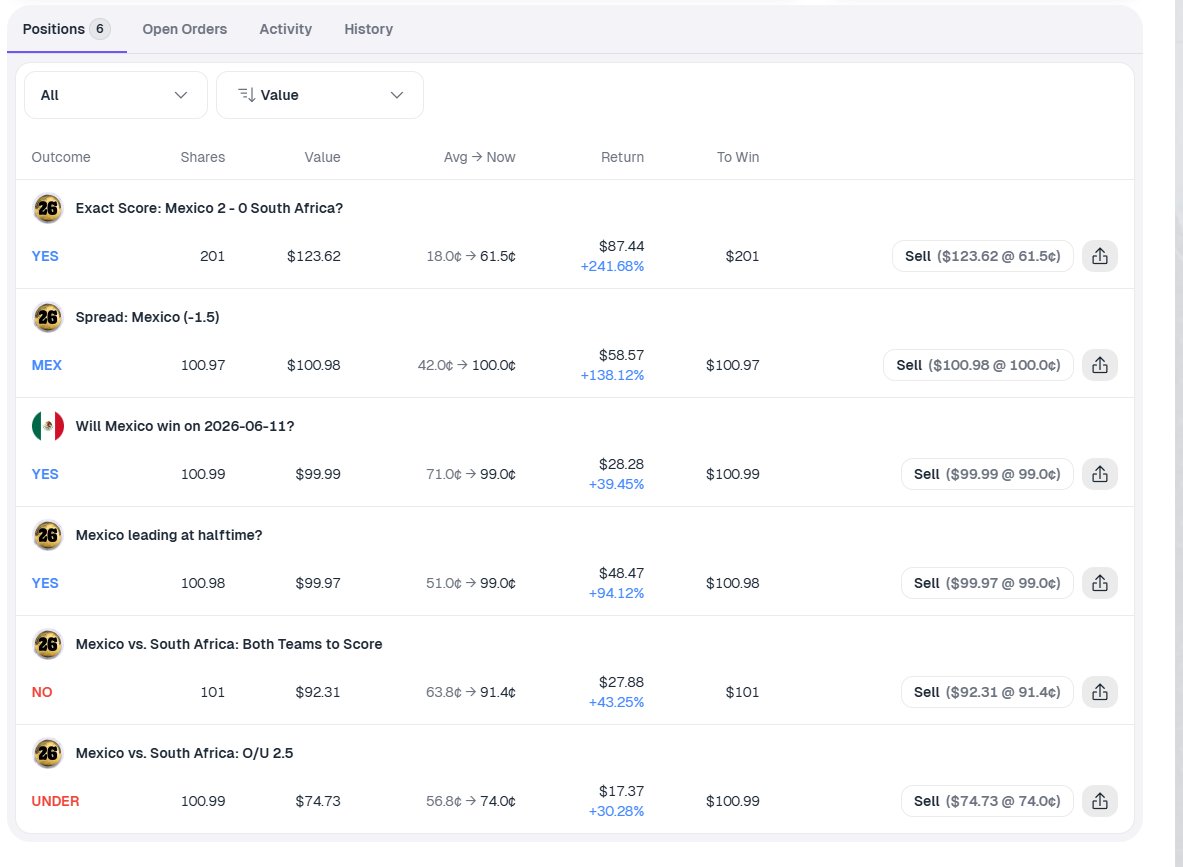Click the NO outcome label
Screen dimensions: 1183x867
tap(42, 692)
